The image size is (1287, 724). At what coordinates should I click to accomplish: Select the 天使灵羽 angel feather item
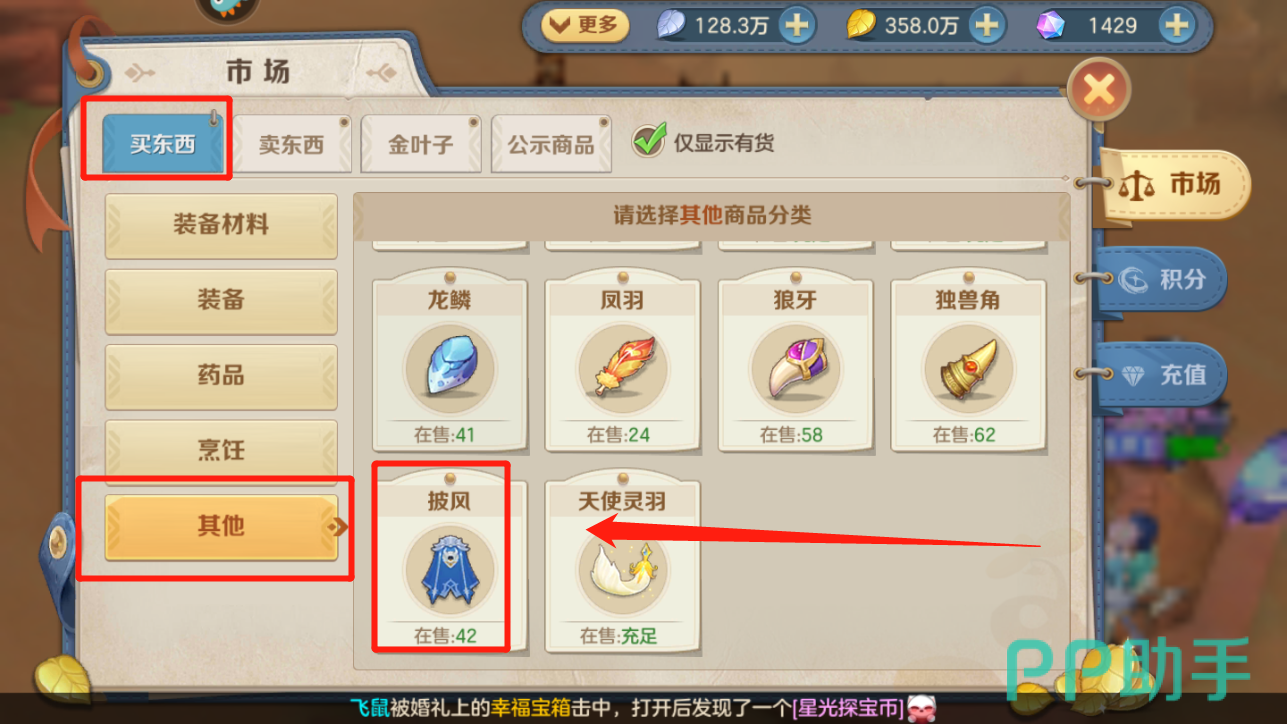click(x=621, y=562)
